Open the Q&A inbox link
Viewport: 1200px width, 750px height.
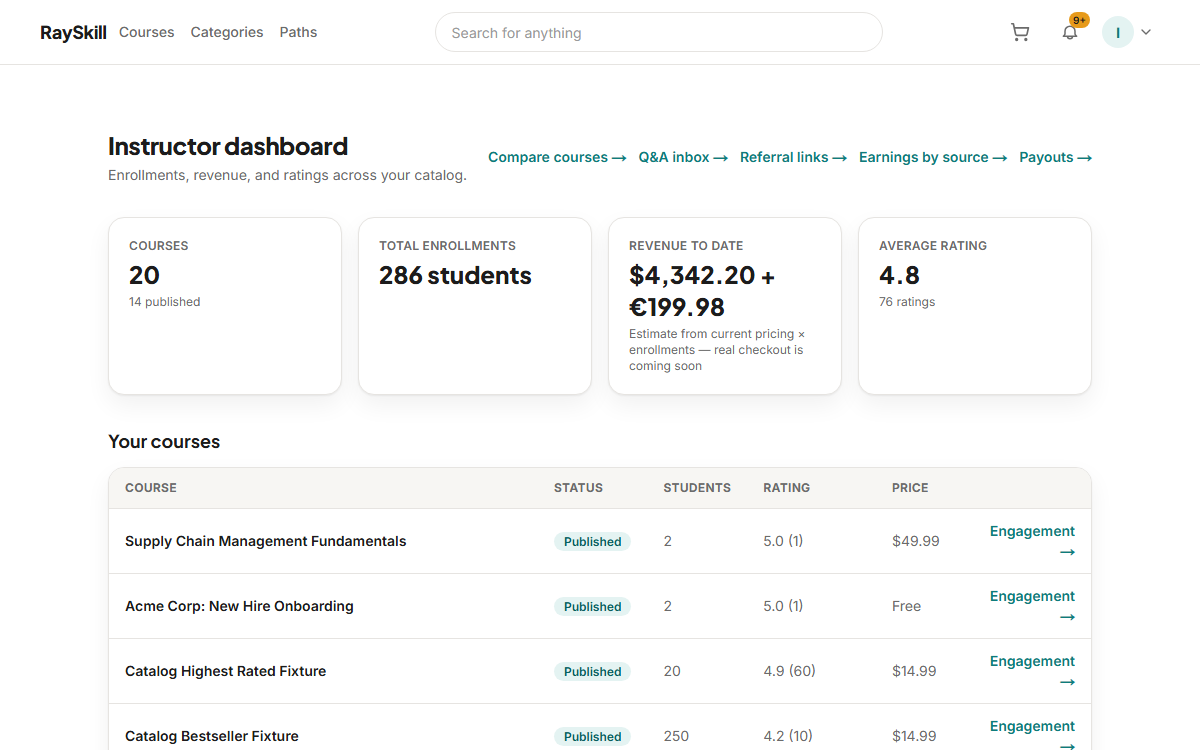(683, 157)
